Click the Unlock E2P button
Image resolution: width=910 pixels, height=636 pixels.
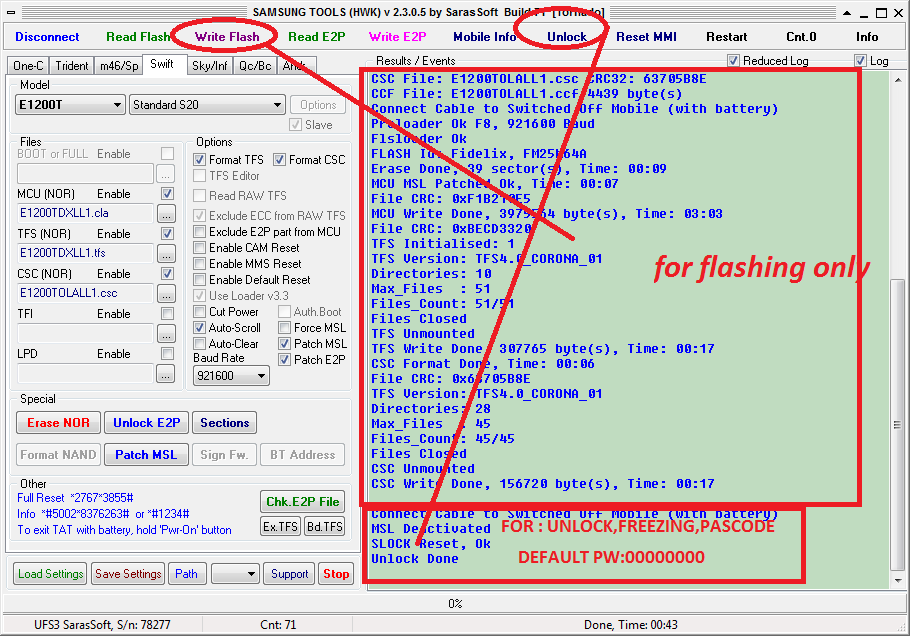tap(147, 423)
